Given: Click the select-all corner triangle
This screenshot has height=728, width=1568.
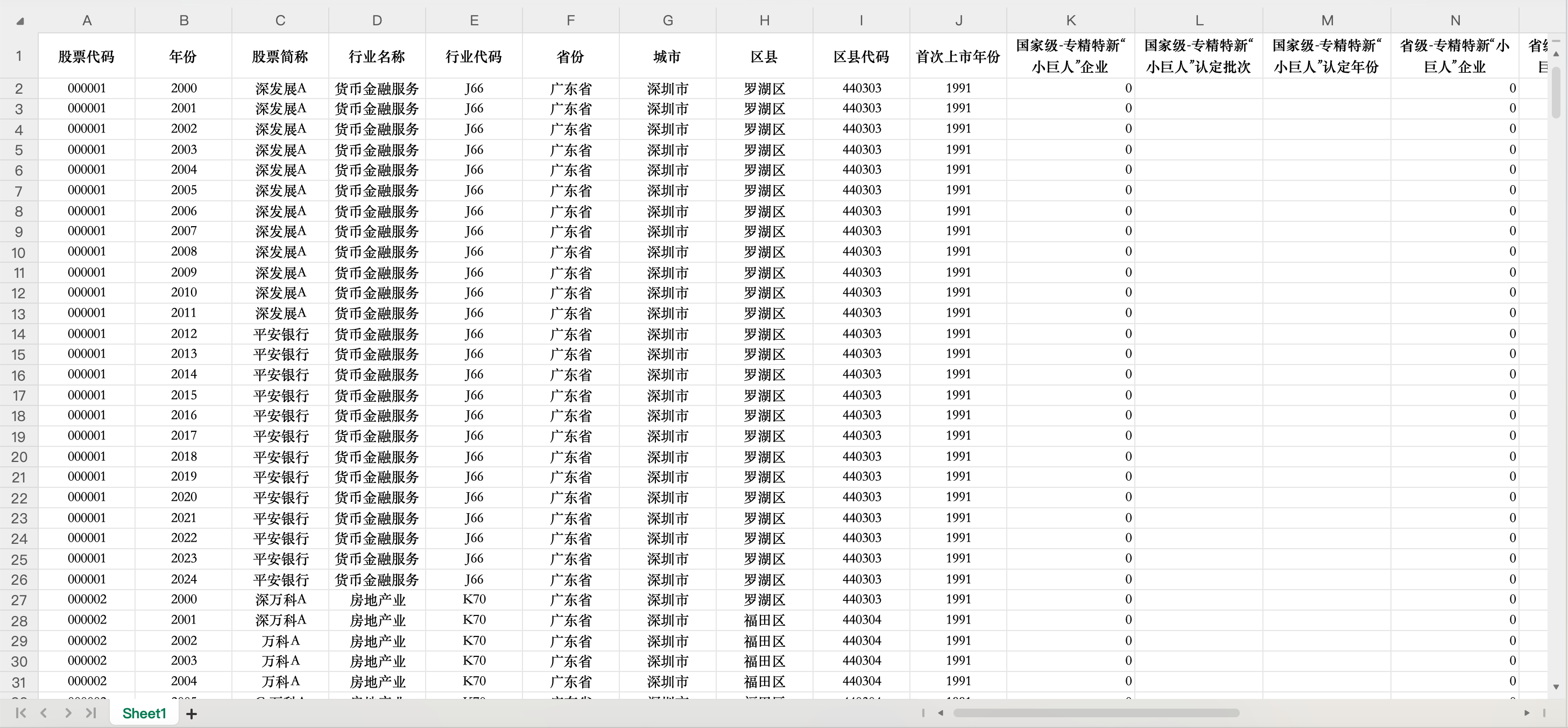Looking at the screenshot, I should tap(19, 22).
